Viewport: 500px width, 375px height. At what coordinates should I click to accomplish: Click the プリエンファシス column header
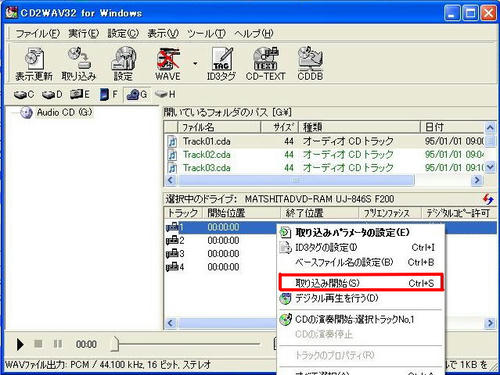[390, 213]
